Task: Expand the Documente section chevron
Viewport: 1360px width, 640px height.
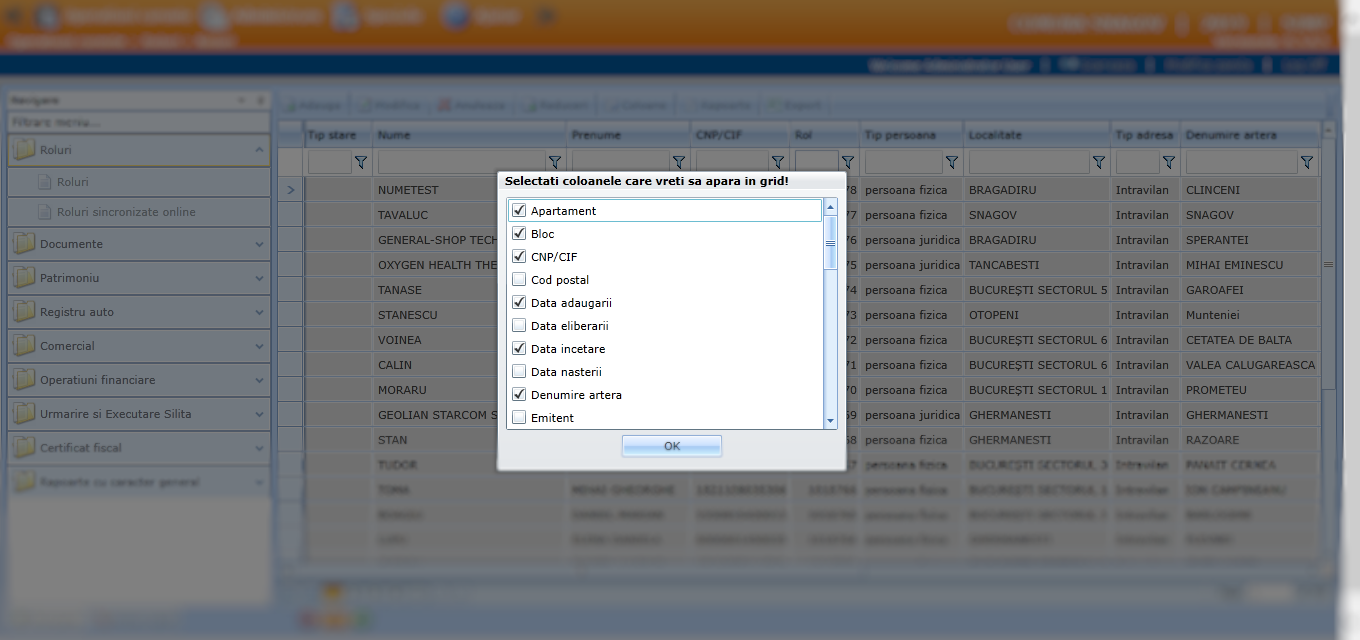Action: [x=259, y=244]
